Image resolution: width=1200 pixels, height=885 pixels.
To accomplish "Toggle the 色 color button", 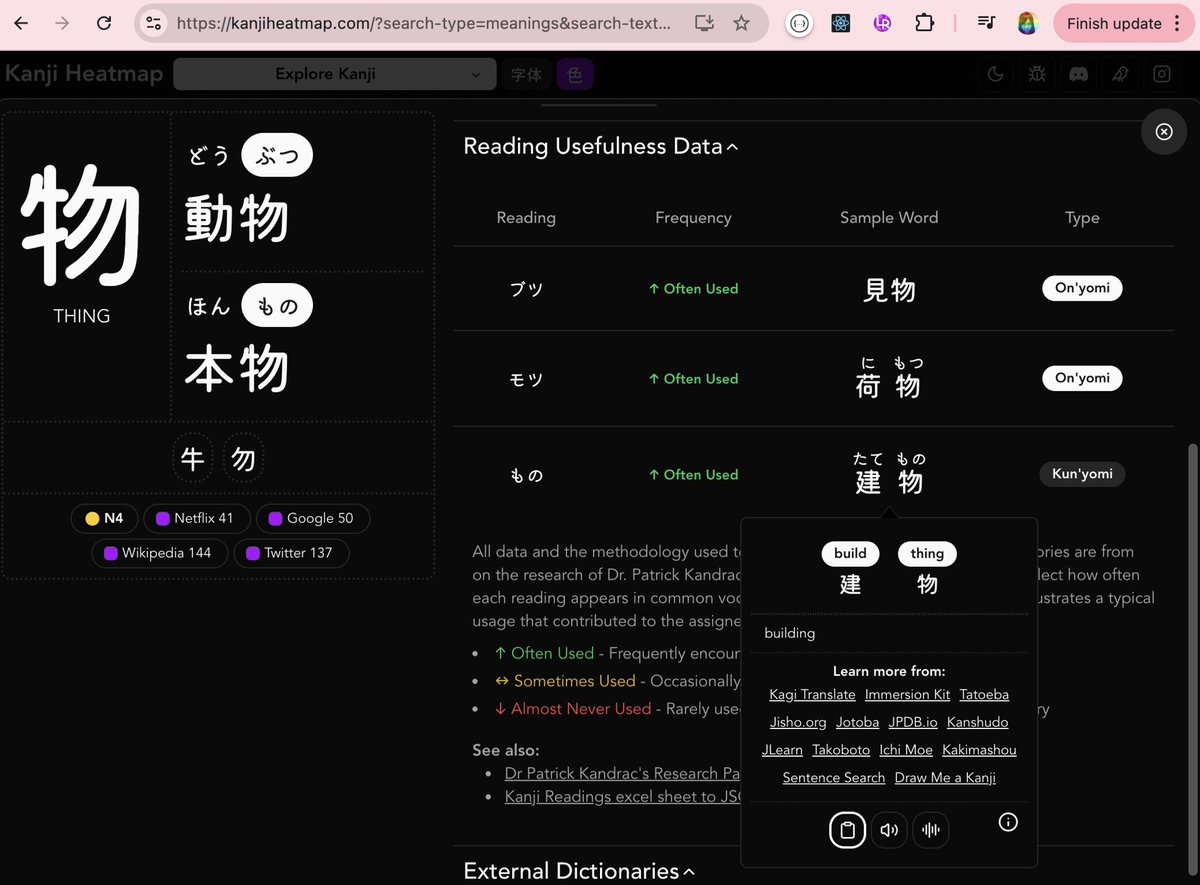I will click(574, 74).
